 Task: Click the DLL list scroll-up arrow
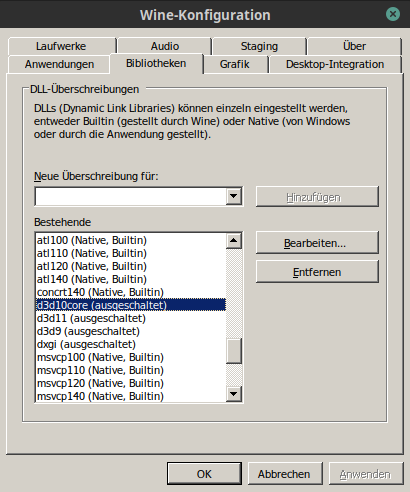point(234,241)
